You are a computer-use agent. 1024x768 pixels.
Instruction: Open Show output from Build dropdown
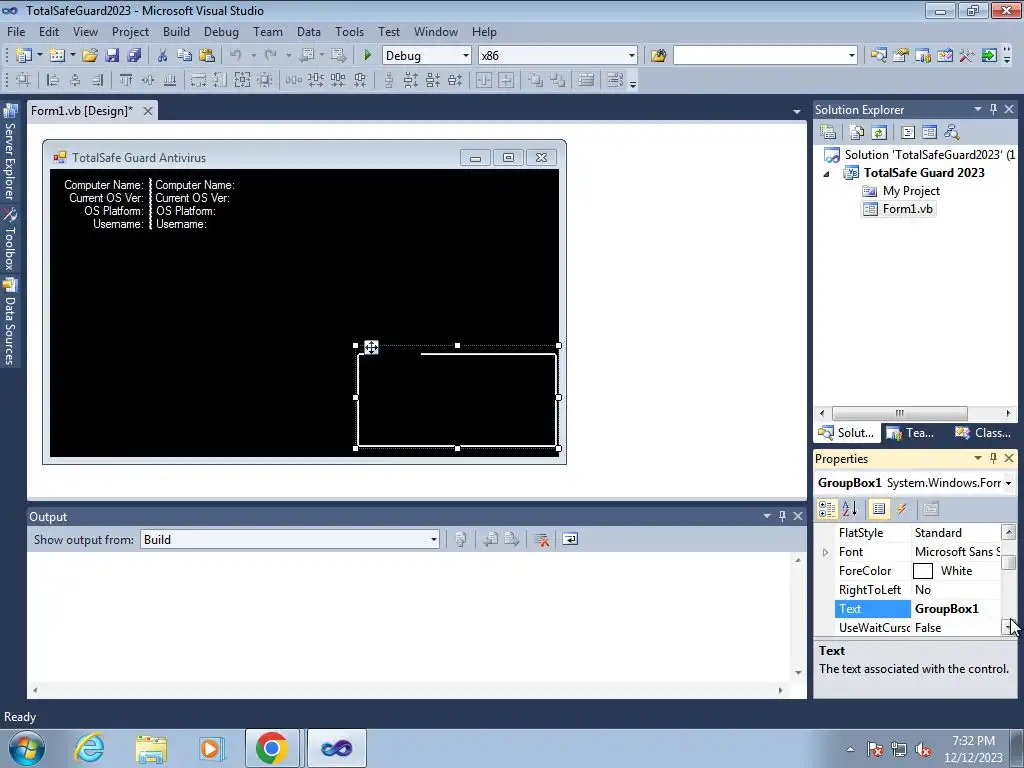click(434, 539)
